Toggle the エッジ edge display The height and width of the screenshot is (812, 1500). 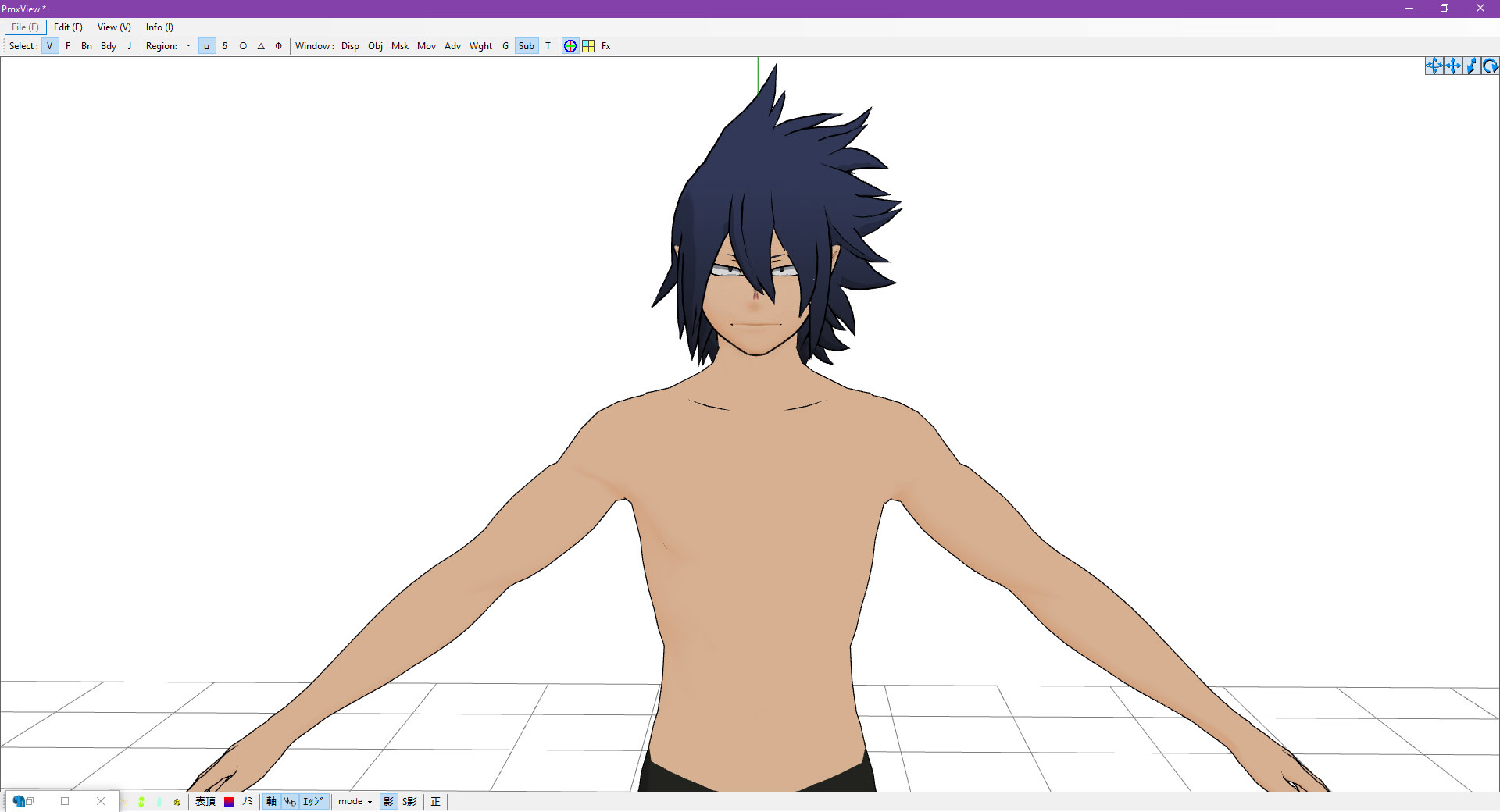coord(313,802)
